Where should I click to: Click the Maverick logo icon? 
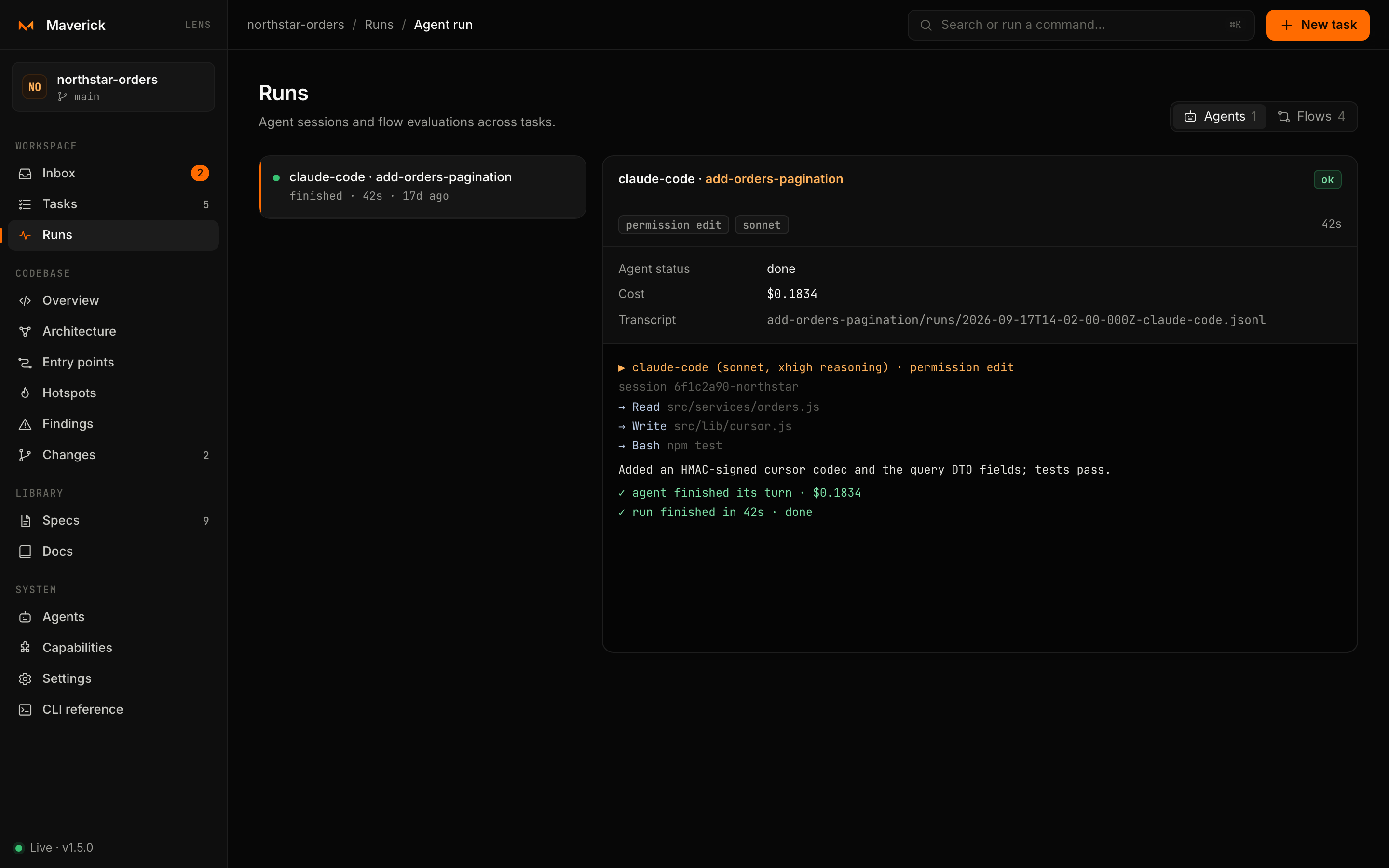tap(26, 25)
